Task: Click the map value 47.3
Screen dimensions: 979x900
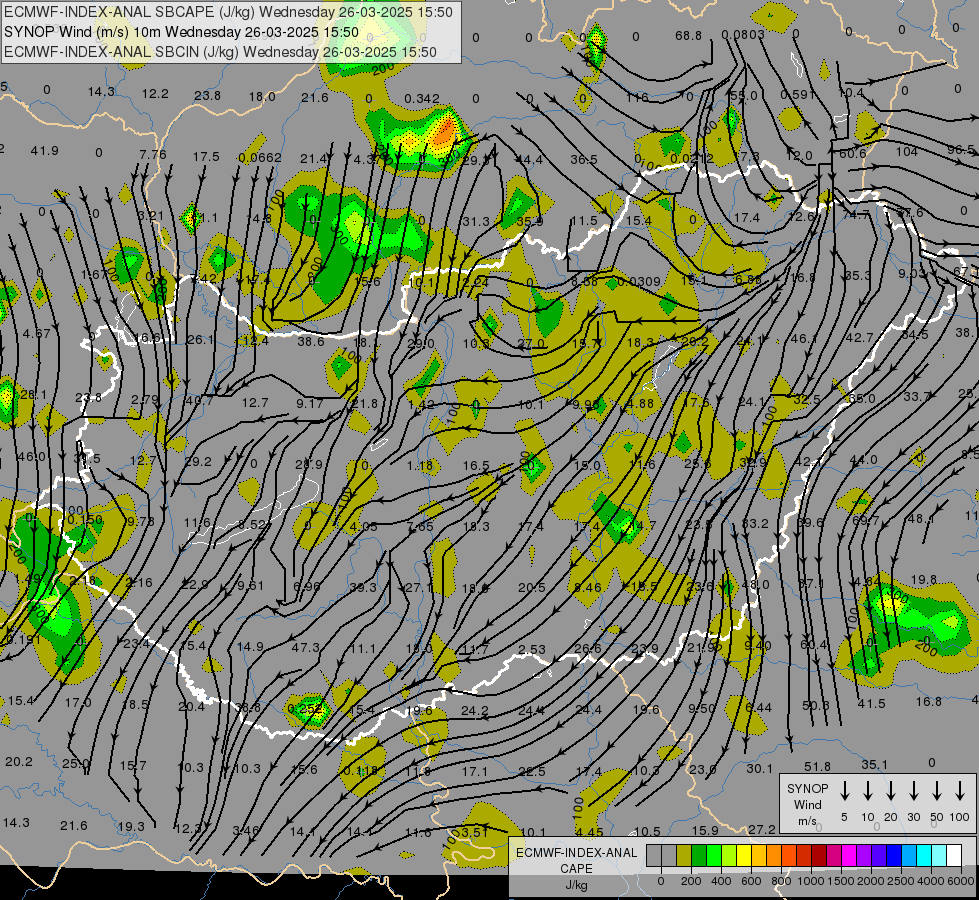Action: pos(305,648)
